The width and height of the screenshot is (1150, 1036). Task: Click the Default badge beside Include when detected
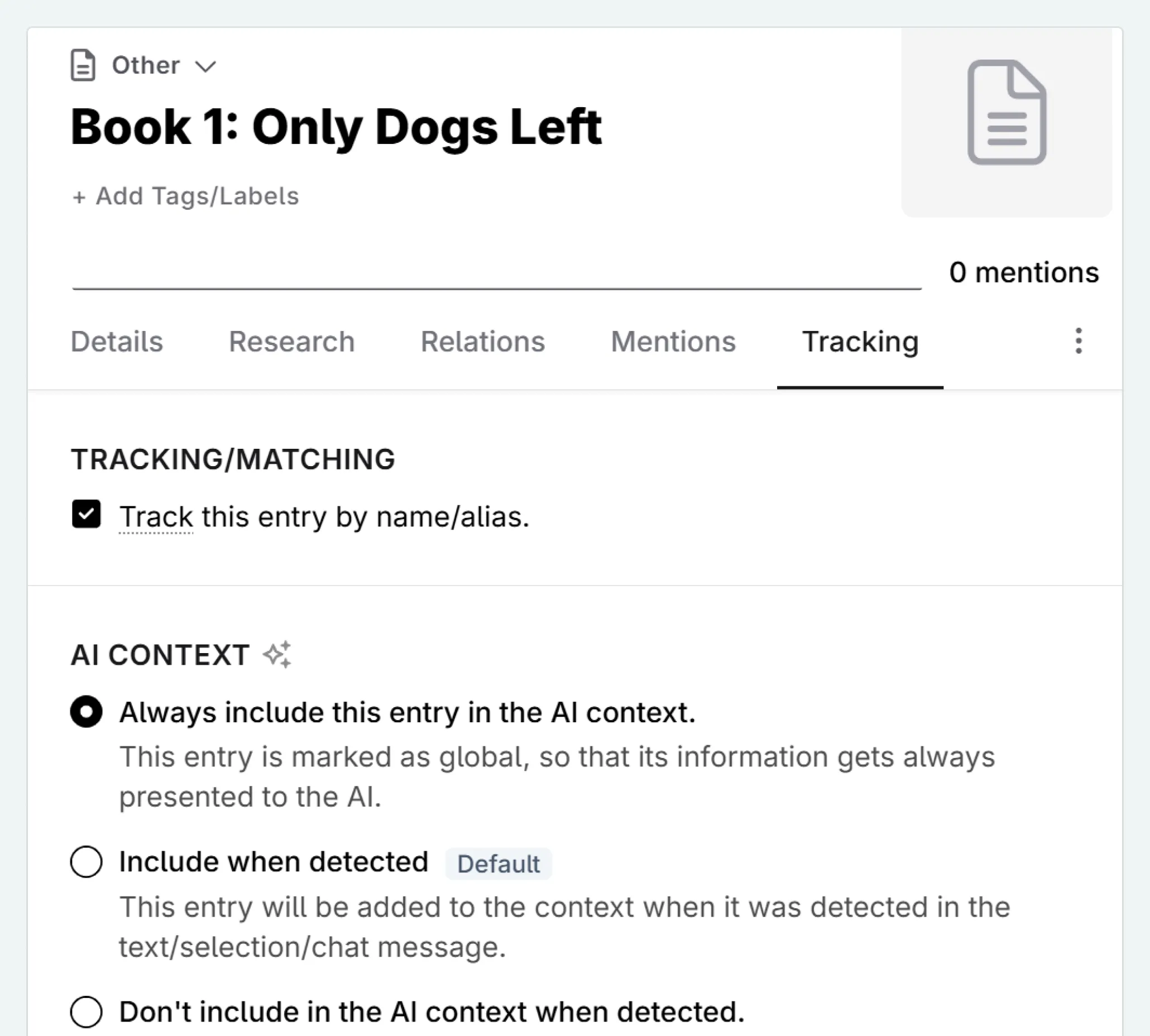coord(498,864)
